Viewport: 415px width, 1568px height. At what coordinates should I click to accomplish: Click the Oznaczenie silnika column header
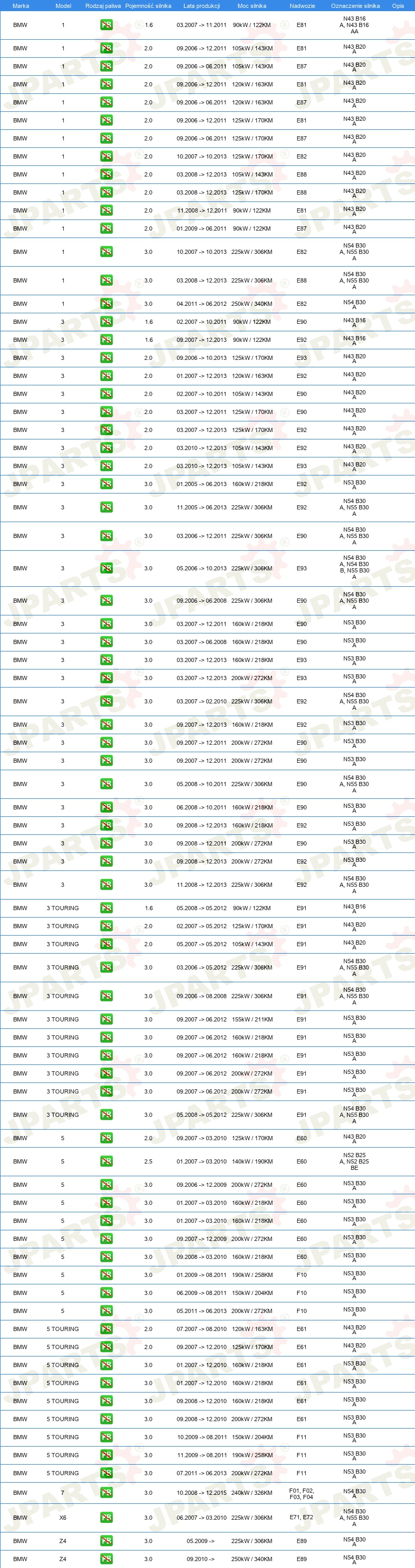pyautogui.click(x=355, y=5)
